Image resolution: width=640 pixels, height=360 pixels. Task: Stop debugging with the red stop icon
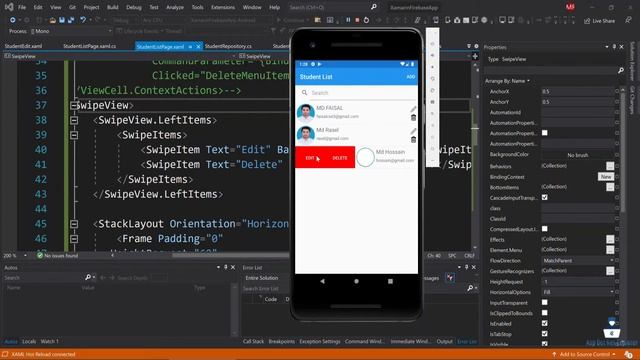(357, 20)
